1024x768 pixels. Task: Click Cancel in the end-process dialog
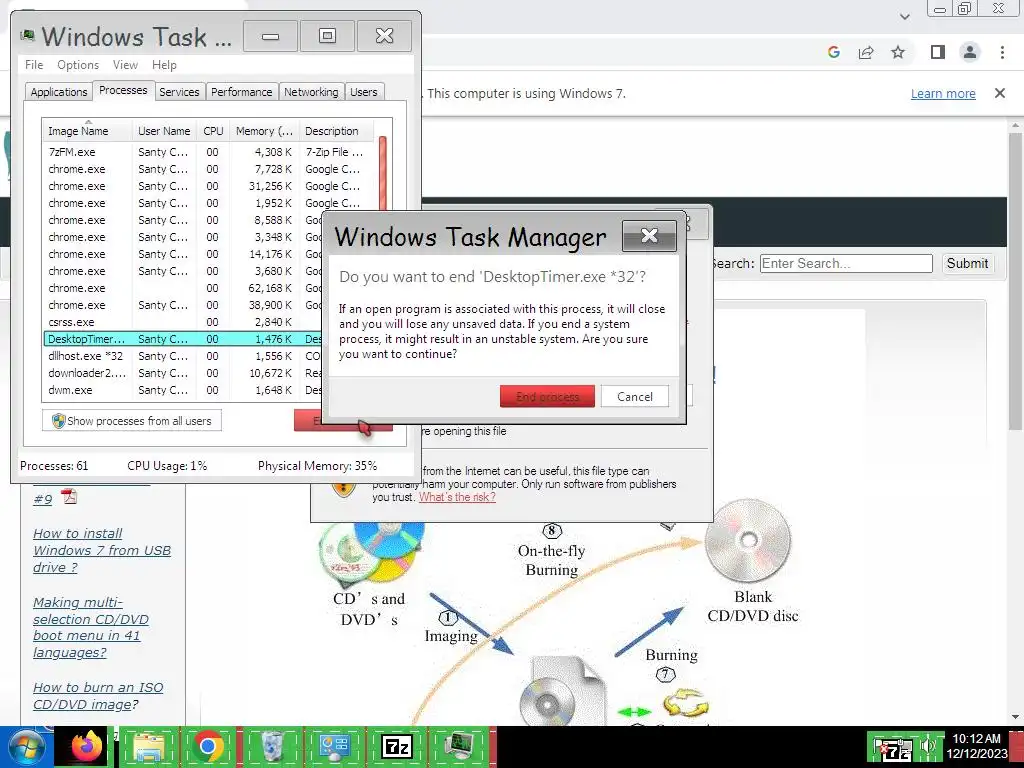click(635, 396)
